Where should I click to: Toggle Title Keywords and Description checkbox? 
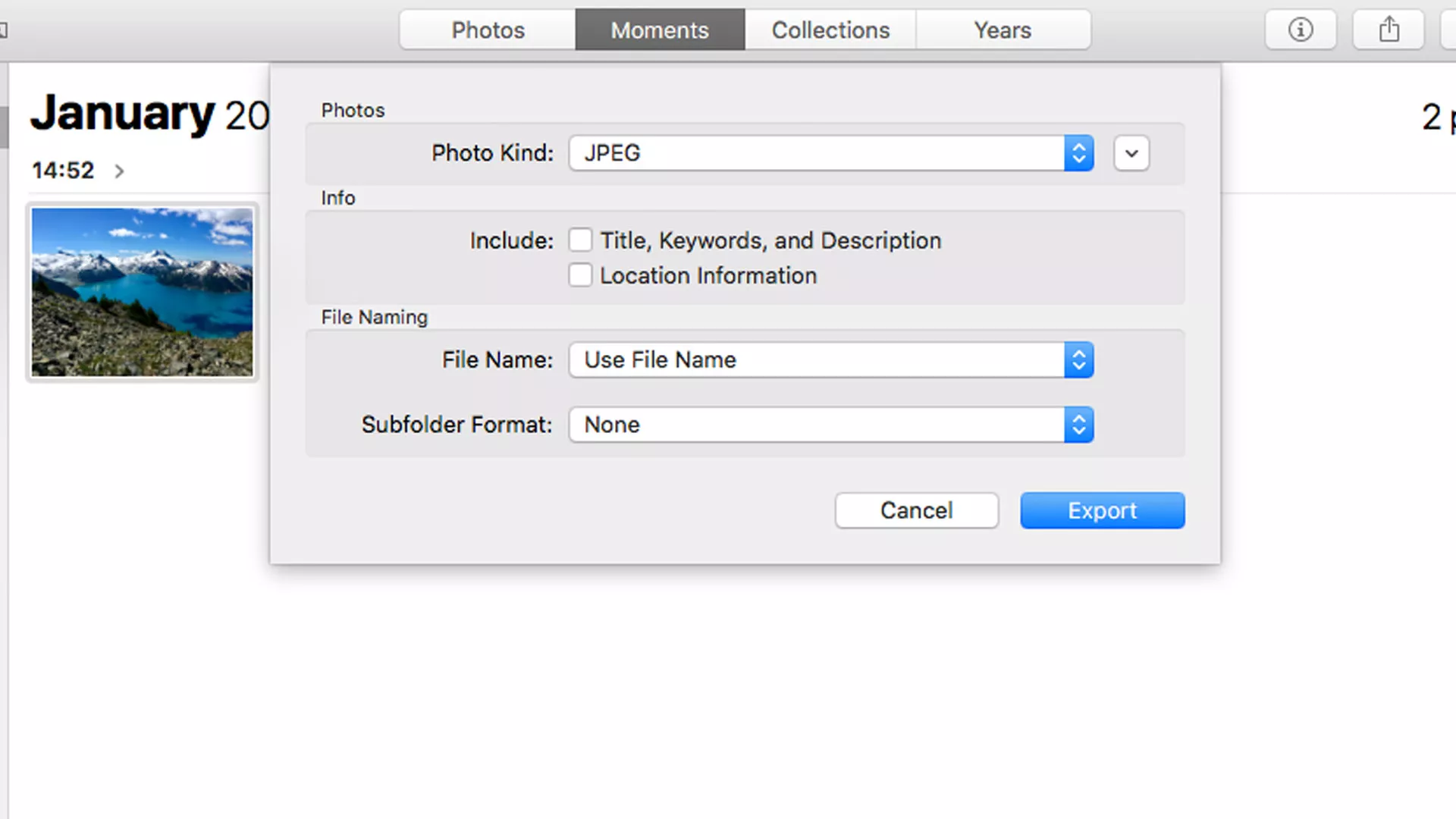[x=580, y=240]
